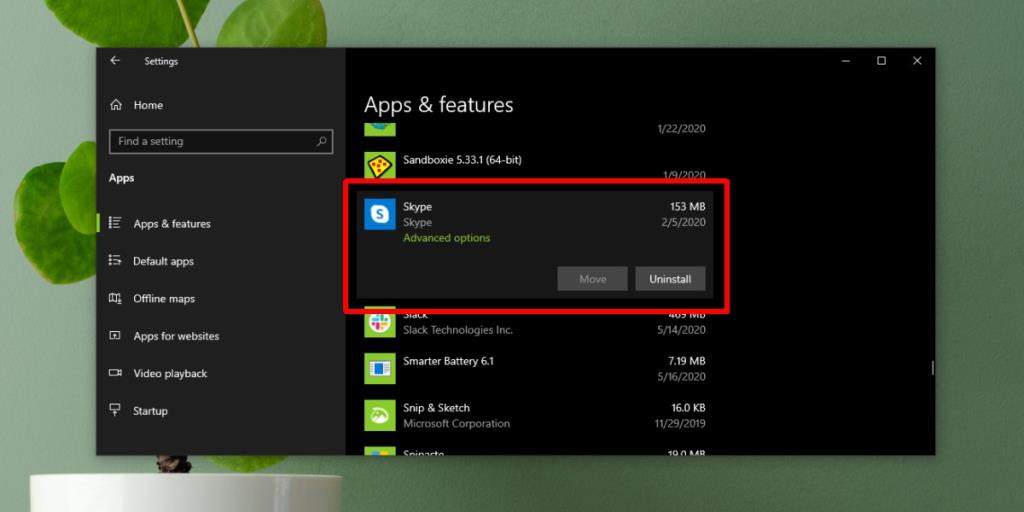1024x512 pixels.
Task: Maximize the Settings window
Action: [x=881, y=61]
